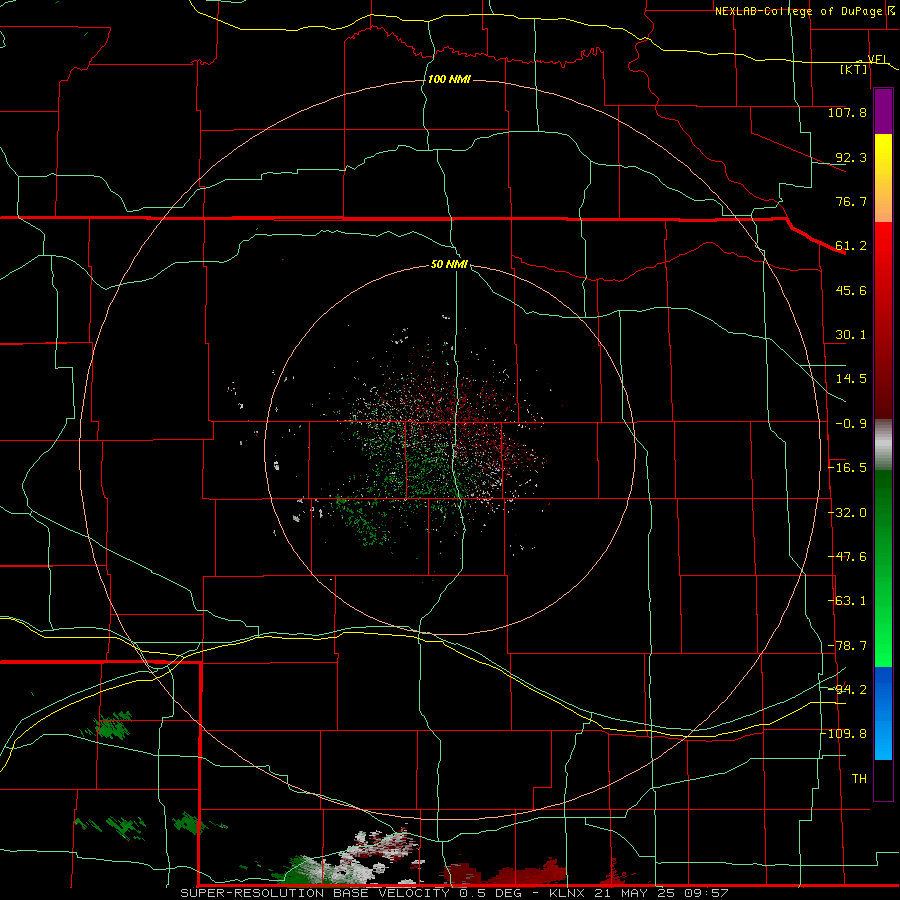The width and height of the screenshot is (900, 900).
Task: Click the TH label under the scale
Action: click(859, 779)
